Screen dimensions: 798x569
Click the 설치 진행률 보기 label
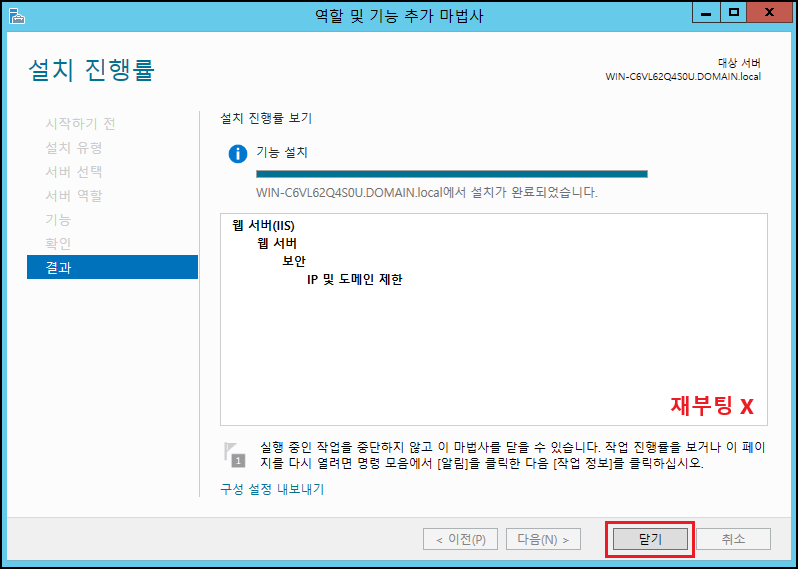(266, 118)
